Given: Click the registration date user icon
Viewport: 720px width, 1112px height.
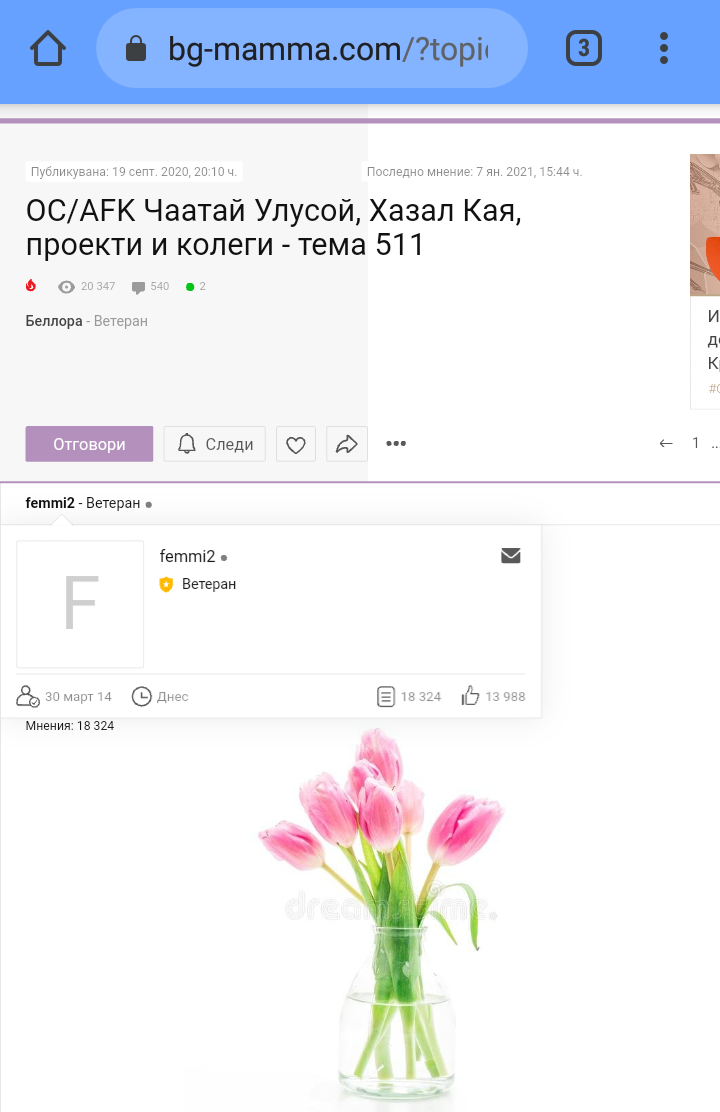Looking at the screenshot, I should point(28,696).
